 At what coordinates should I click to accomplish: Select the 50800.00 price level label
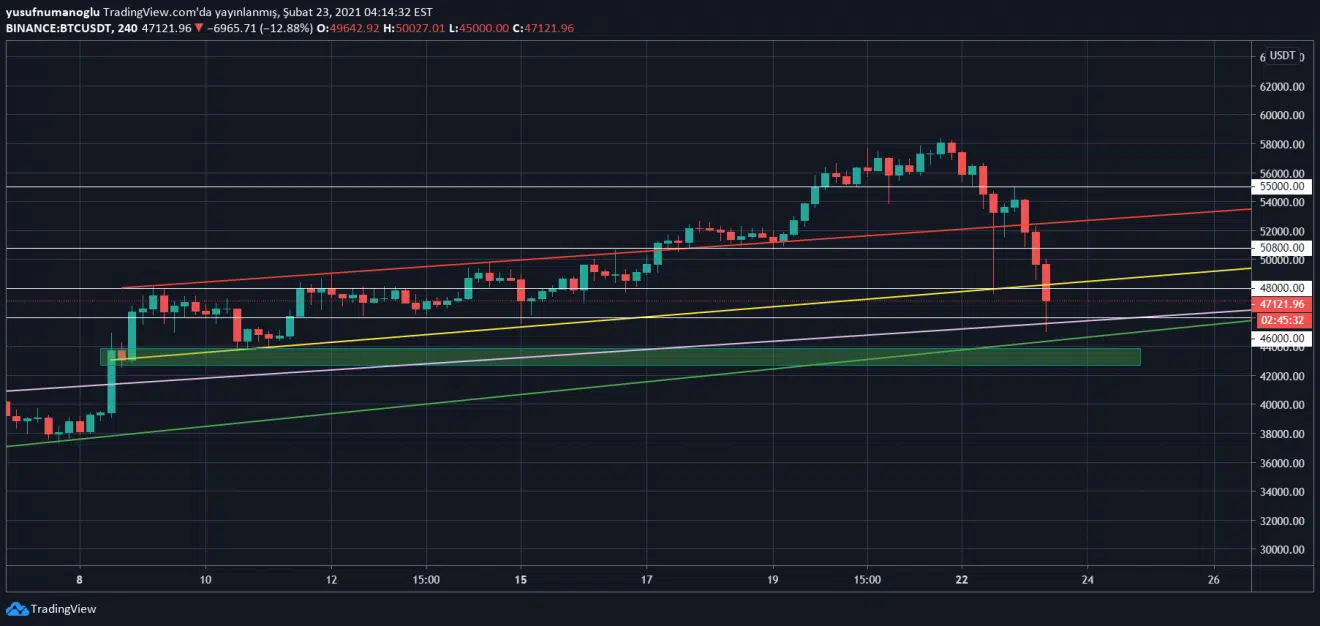click(1281, 248)
